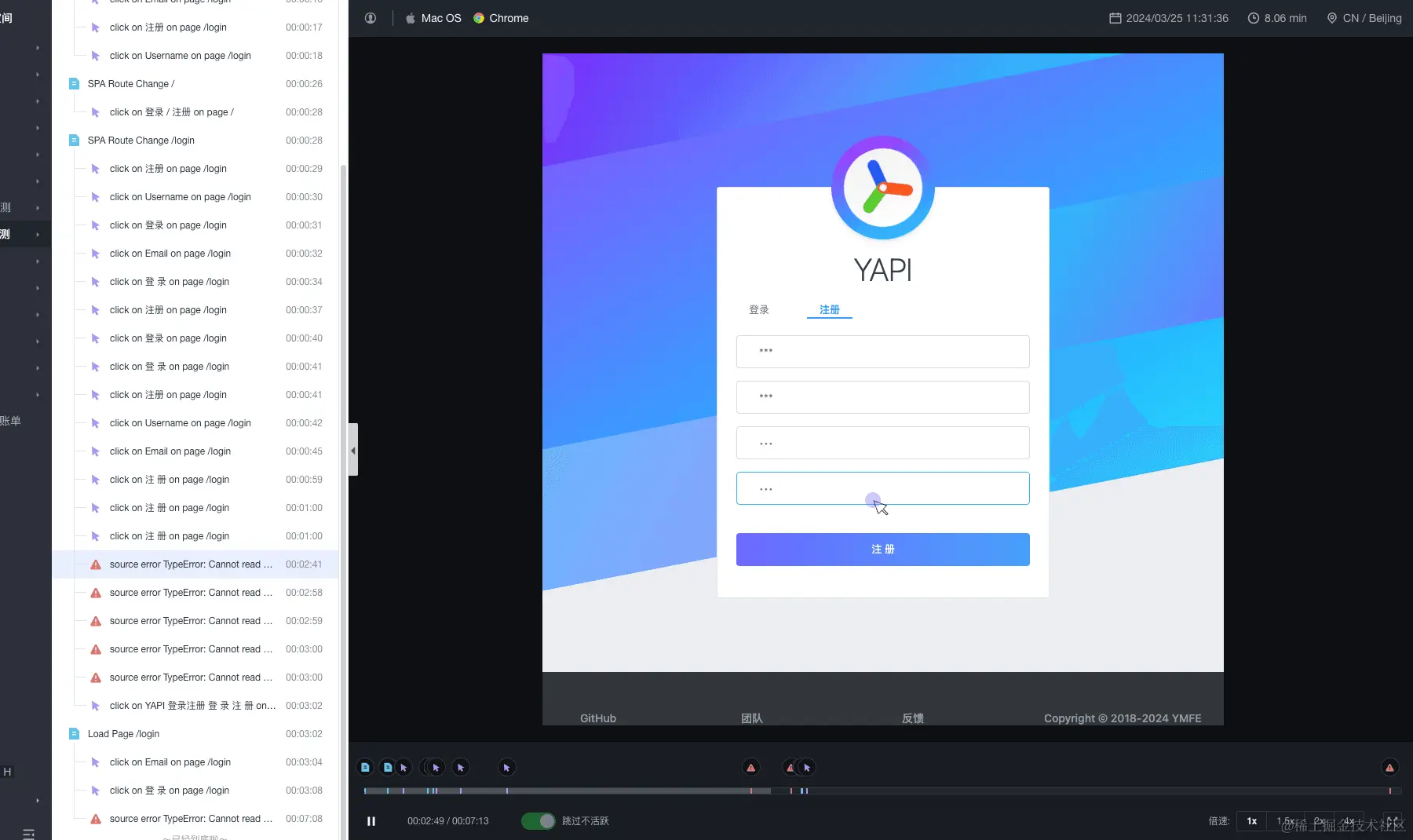Open the 反馈 footer link
This screenshot has height=840, width=1413.
click(913, 718)
